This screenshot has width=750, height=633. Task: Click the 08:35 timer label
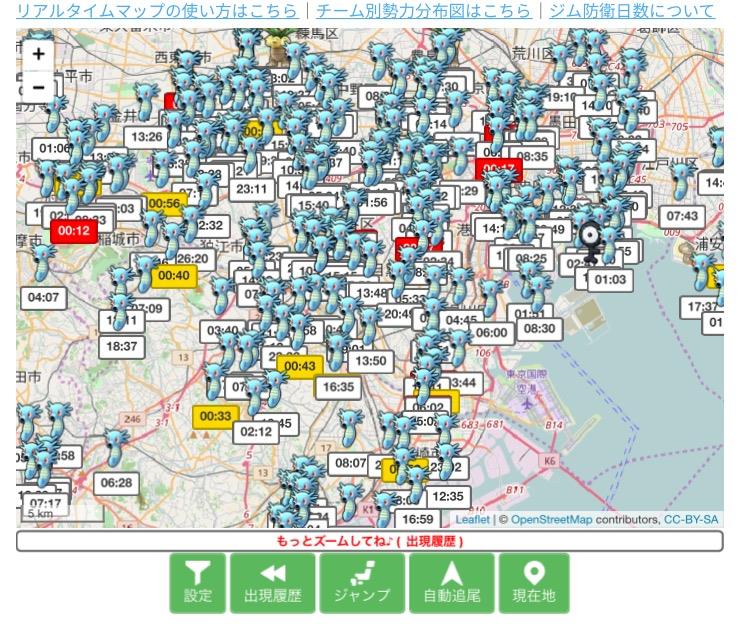click(x=532, y=157)
